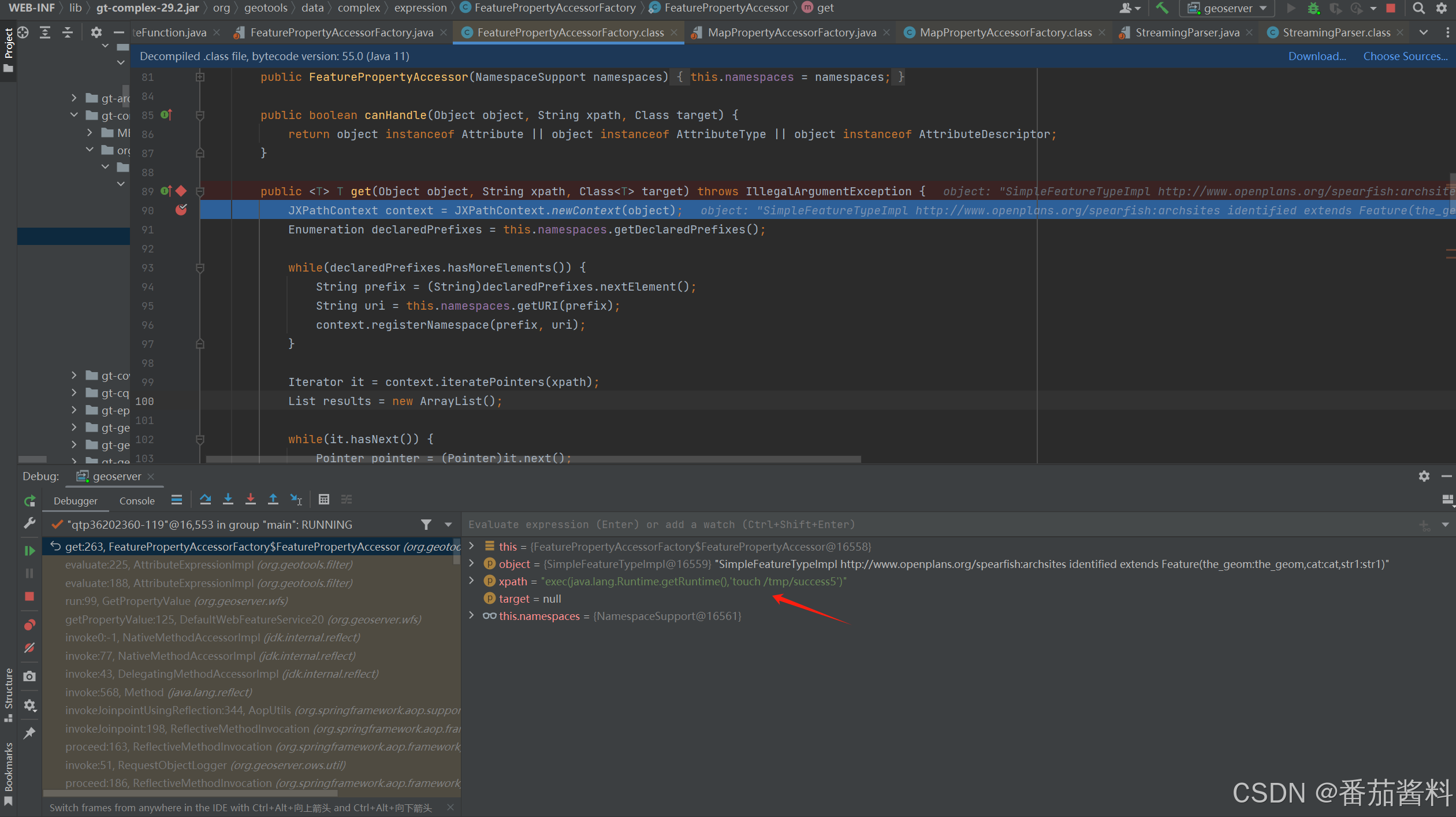1456x817 pixels.
Task: Expand gt-cq folder in Project tree
Action: (x=74, y=393)
